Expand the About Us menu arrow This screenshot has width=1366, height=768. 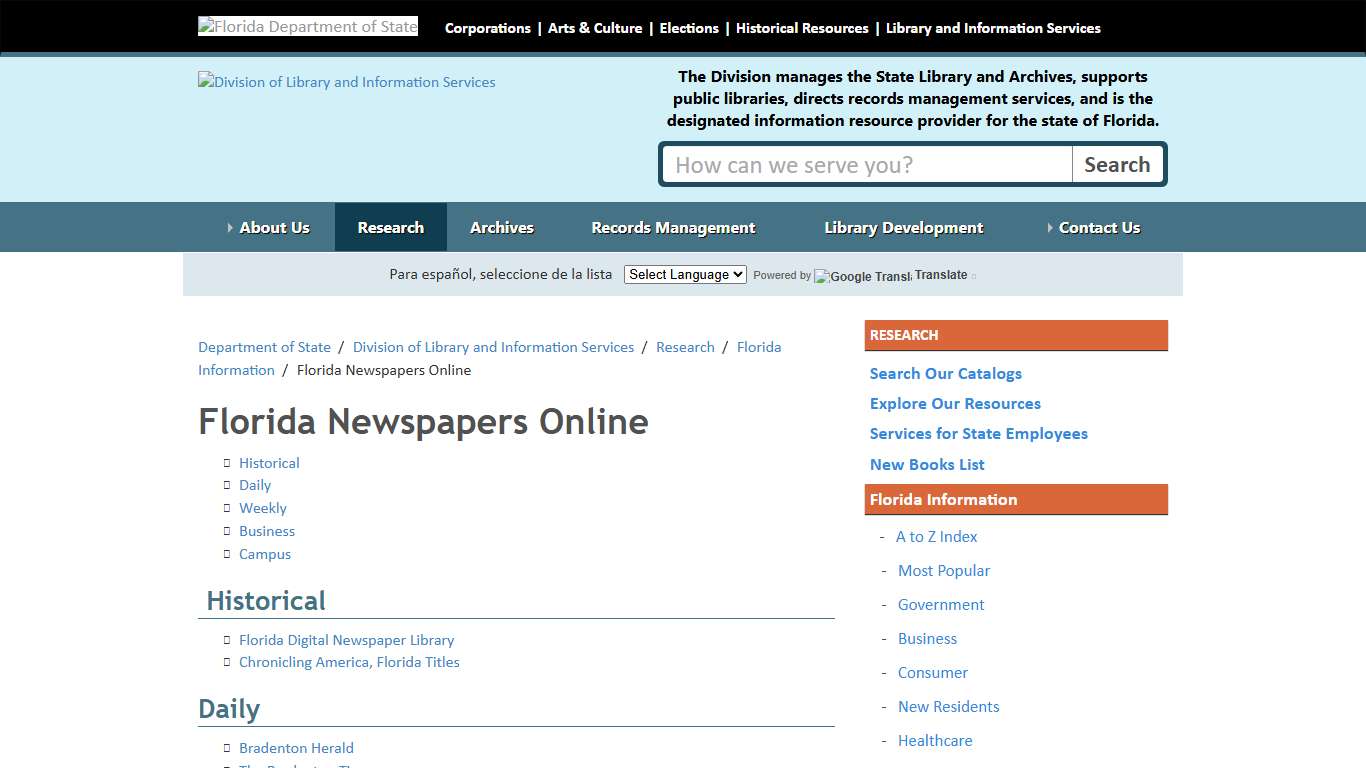[x=231, y=227]
